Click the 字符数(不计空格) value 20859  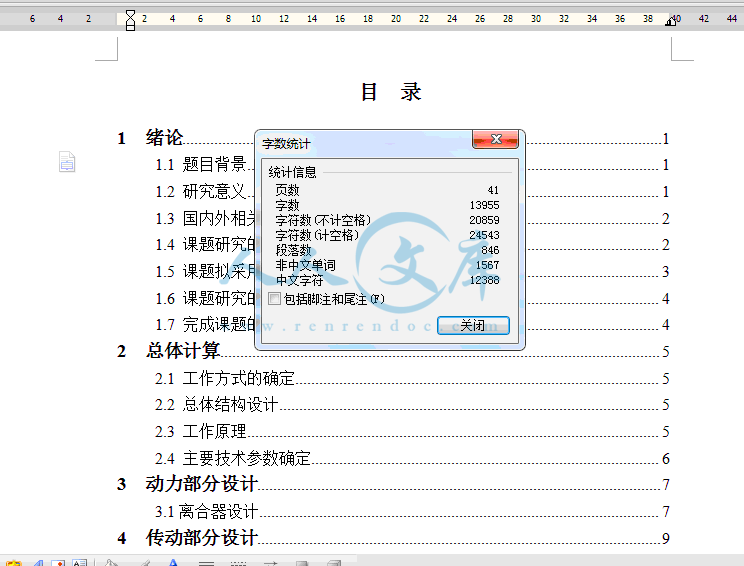(484, 220)
